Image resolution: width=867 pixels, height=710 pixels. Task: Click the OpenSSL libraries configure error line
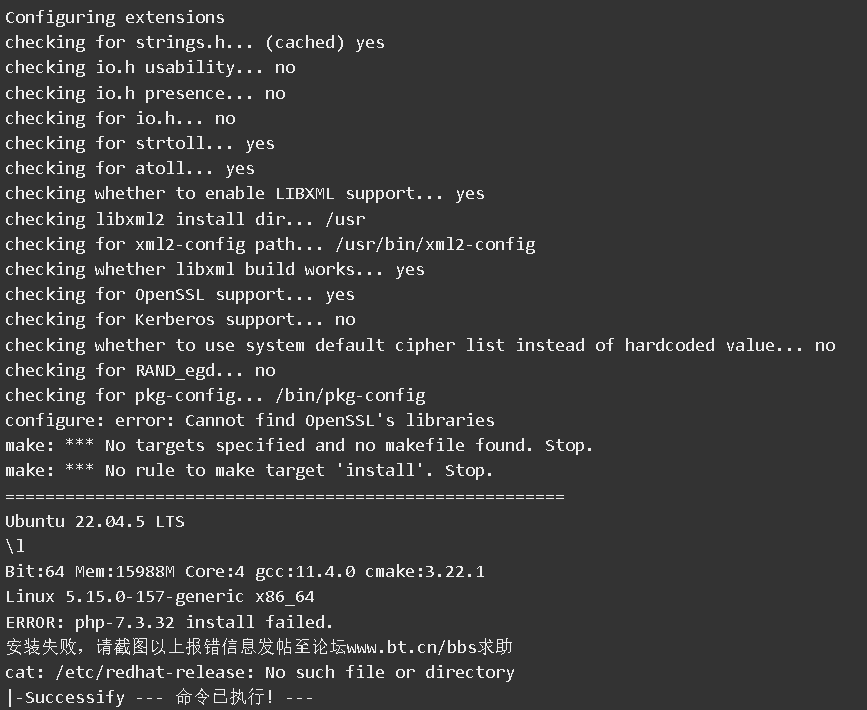coord(250,420)
